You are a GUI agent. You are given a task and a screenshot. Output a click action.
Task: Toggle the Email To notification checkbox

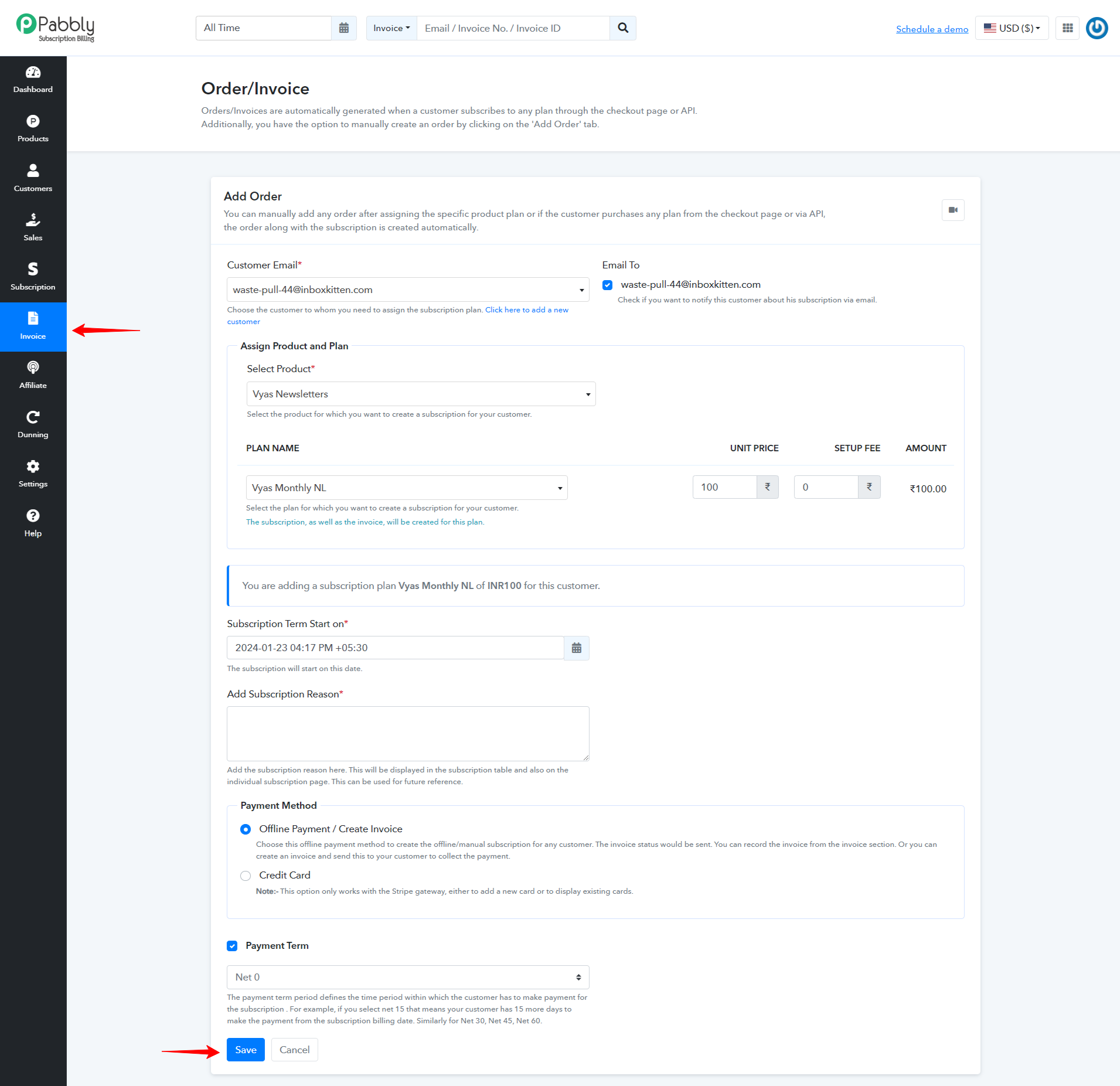(x=607, y=285)
